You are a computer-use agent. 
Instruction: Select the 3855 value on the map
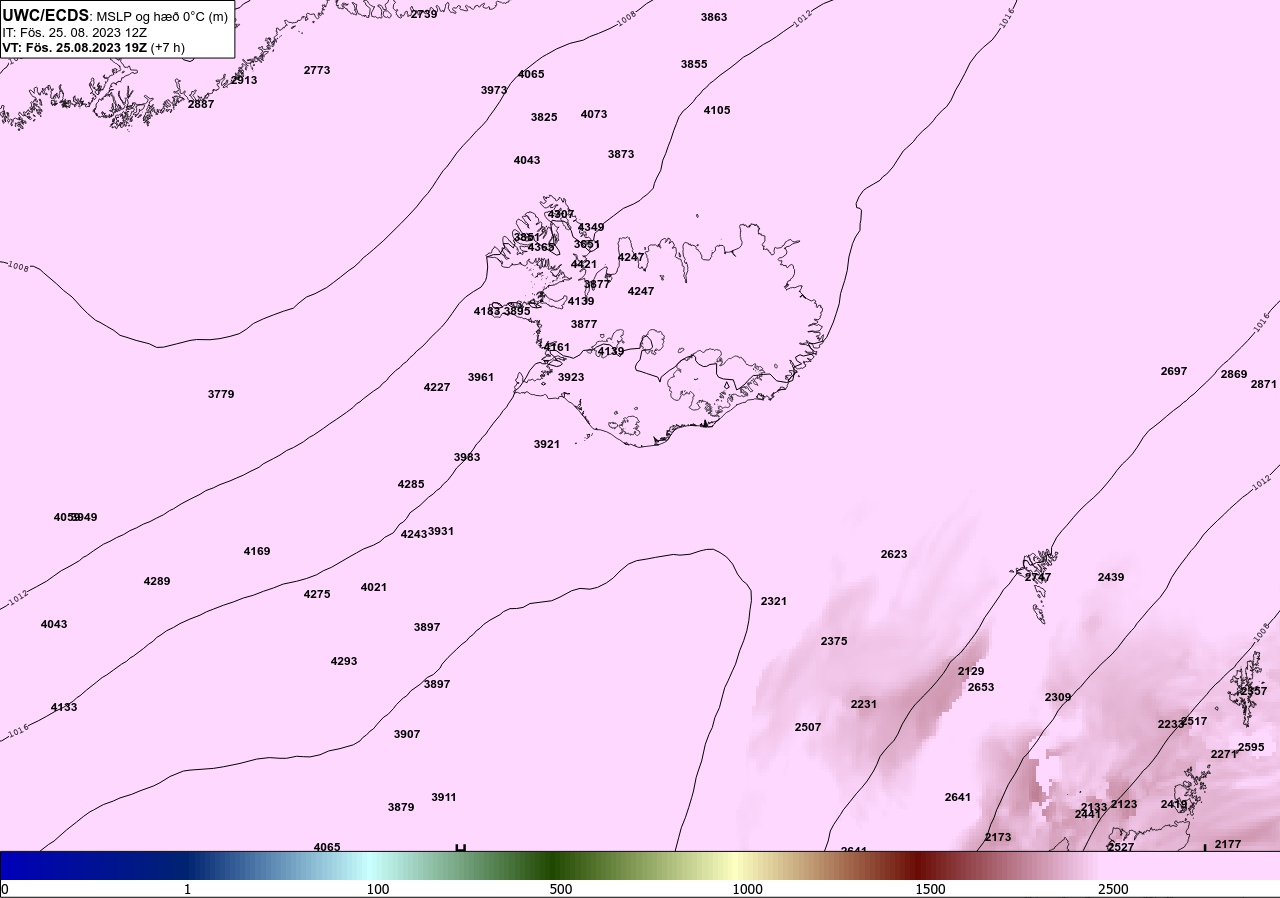click(694, 64)
